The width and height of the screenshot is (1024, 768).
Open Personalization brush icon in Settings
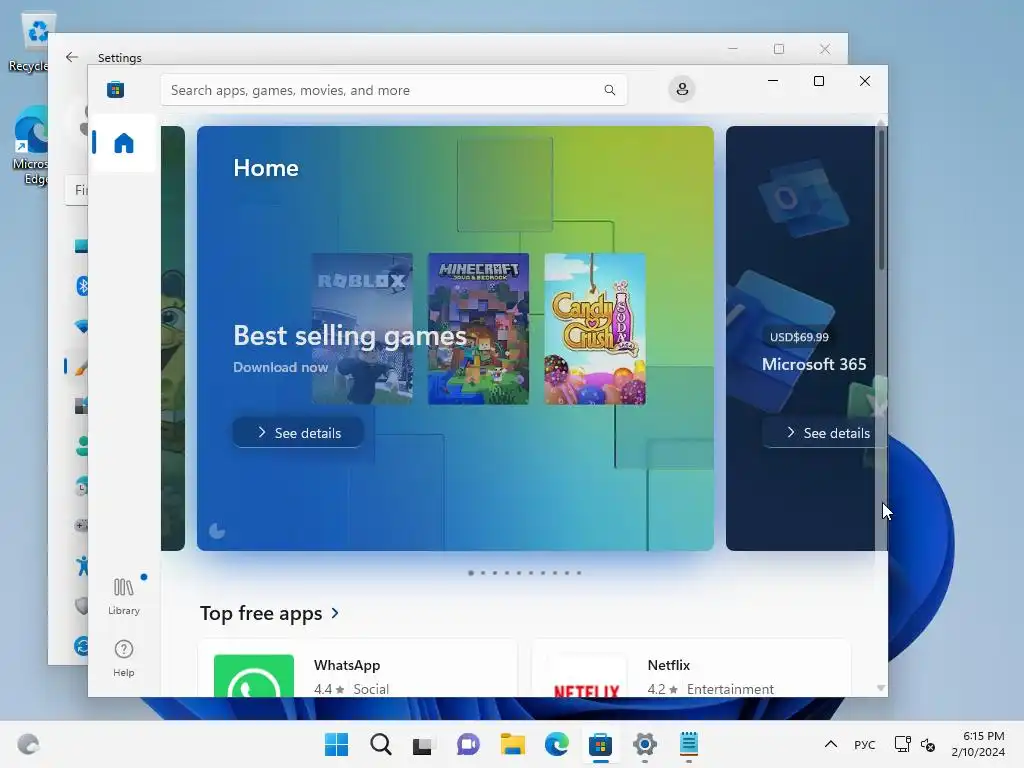click(81, 367)
